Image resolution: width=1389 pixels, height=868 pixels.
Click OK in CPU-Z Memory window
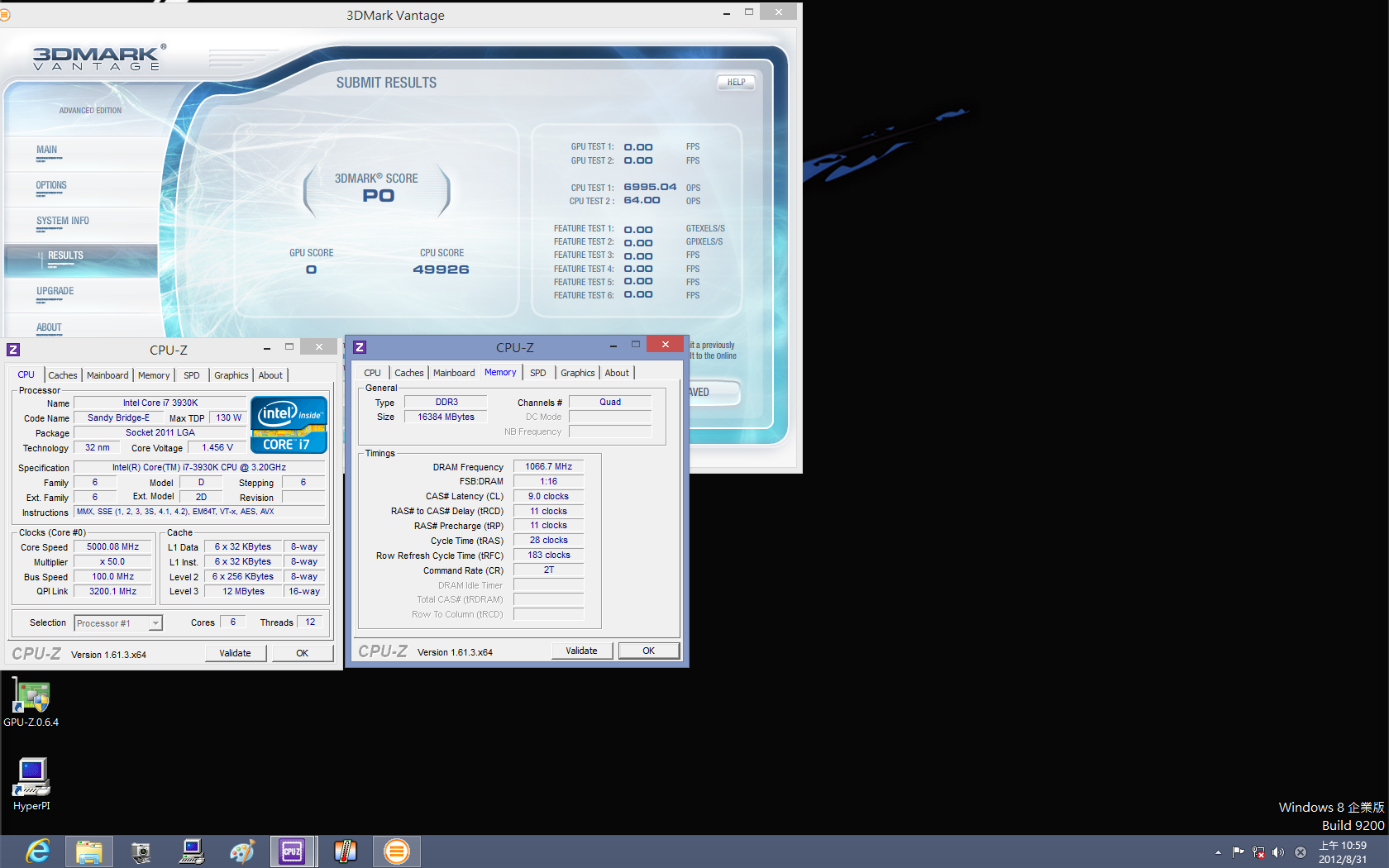click(649, 651)
